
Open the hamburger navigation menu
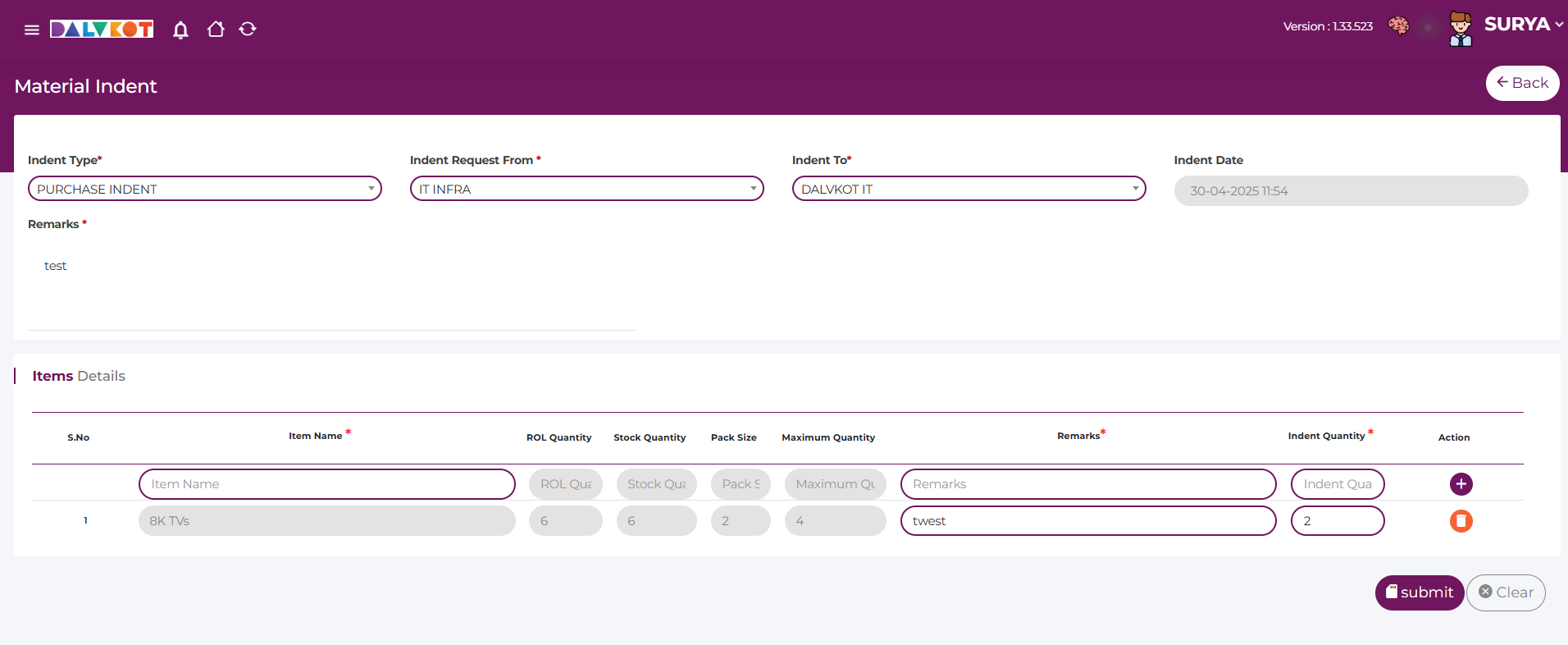tap(32, 30)
